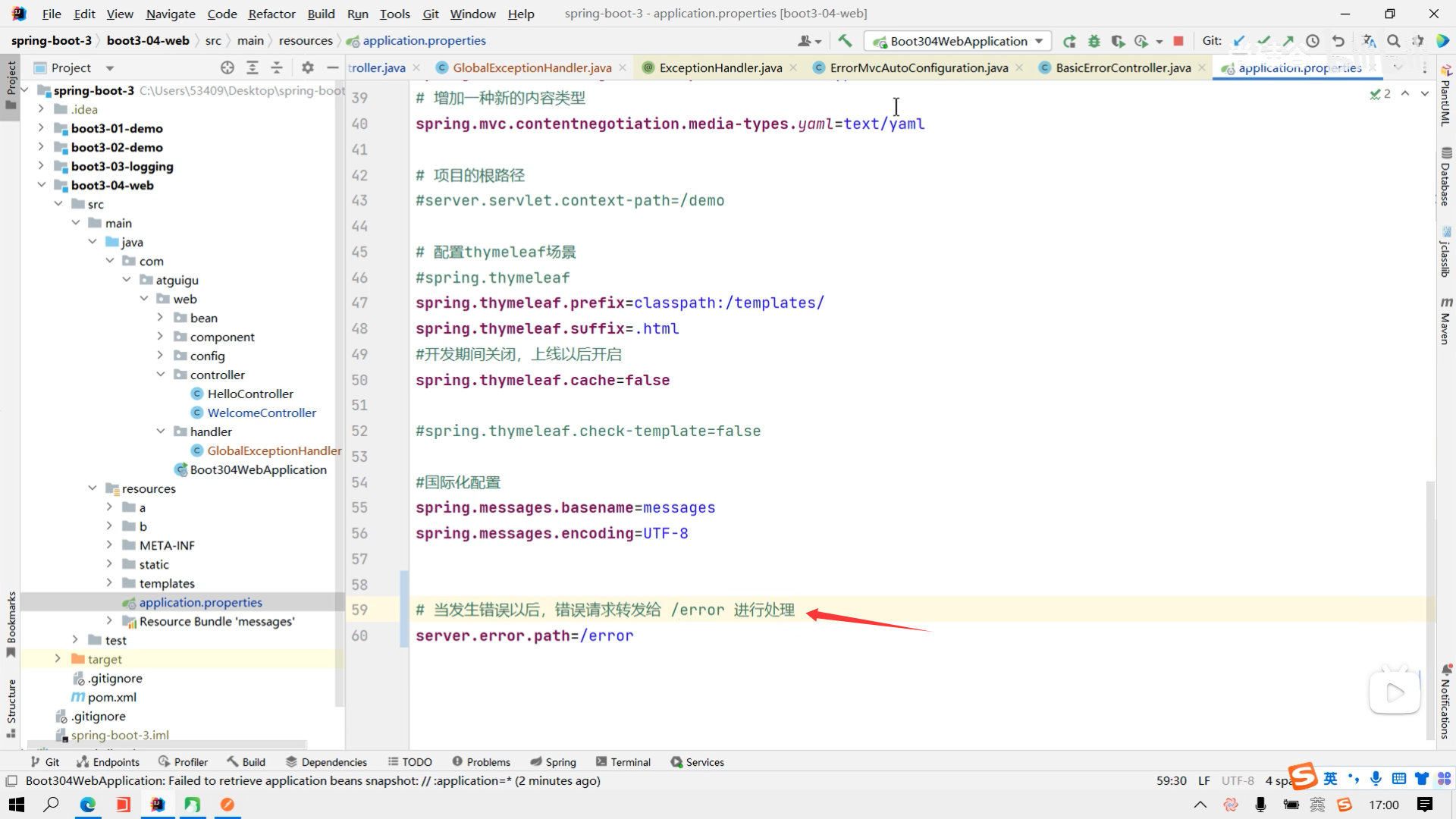Open the Maven tool window
The width and height of the screenshot is (1456, 819).
(1445, 322)
